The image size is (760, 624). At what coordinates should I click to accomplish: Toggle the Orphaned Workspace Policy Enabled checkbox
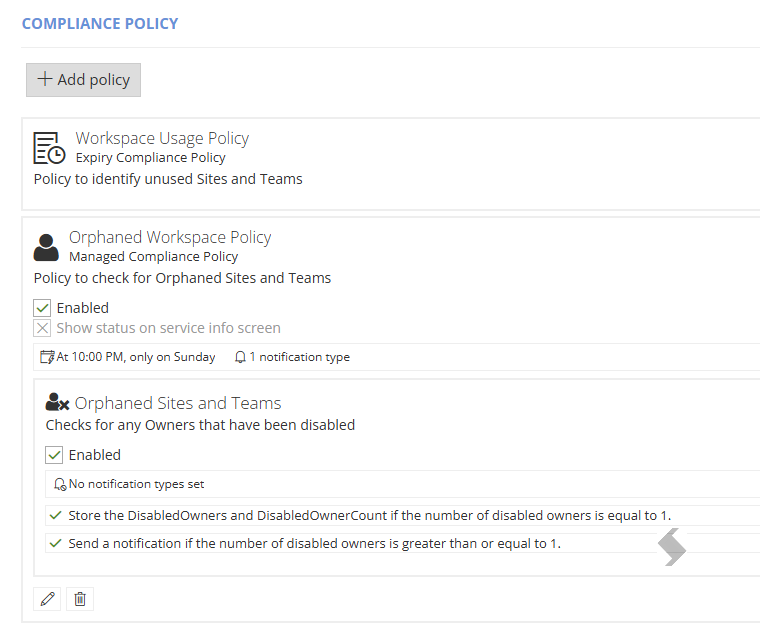42,308
